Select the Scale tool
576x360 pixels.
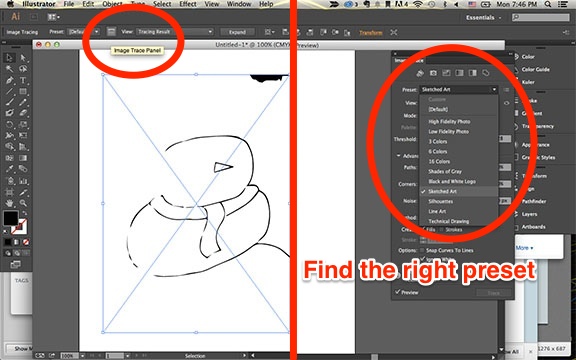23,125
